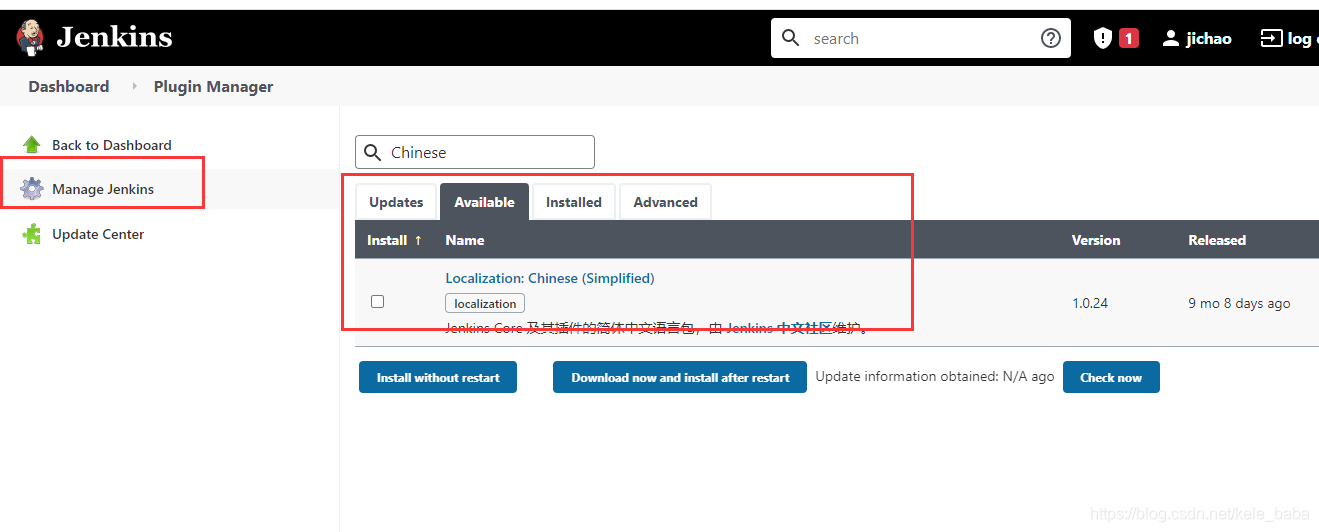1319x532 pixels.
Task: Focus the plugin filter field containing Chinese
Action: click(475, 152)
